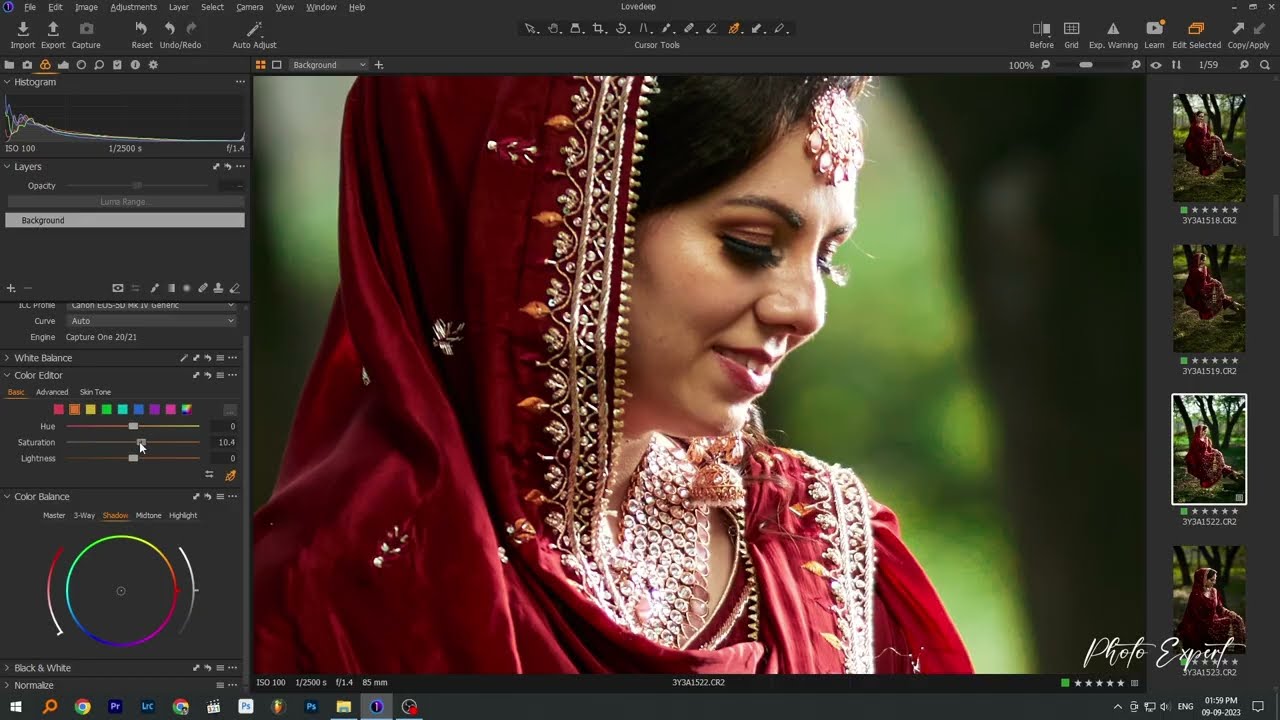Click the browser search magnifier icon
Image resolution: width=1280 pixels, height=720 pixels.
[x=1264, y=65]
